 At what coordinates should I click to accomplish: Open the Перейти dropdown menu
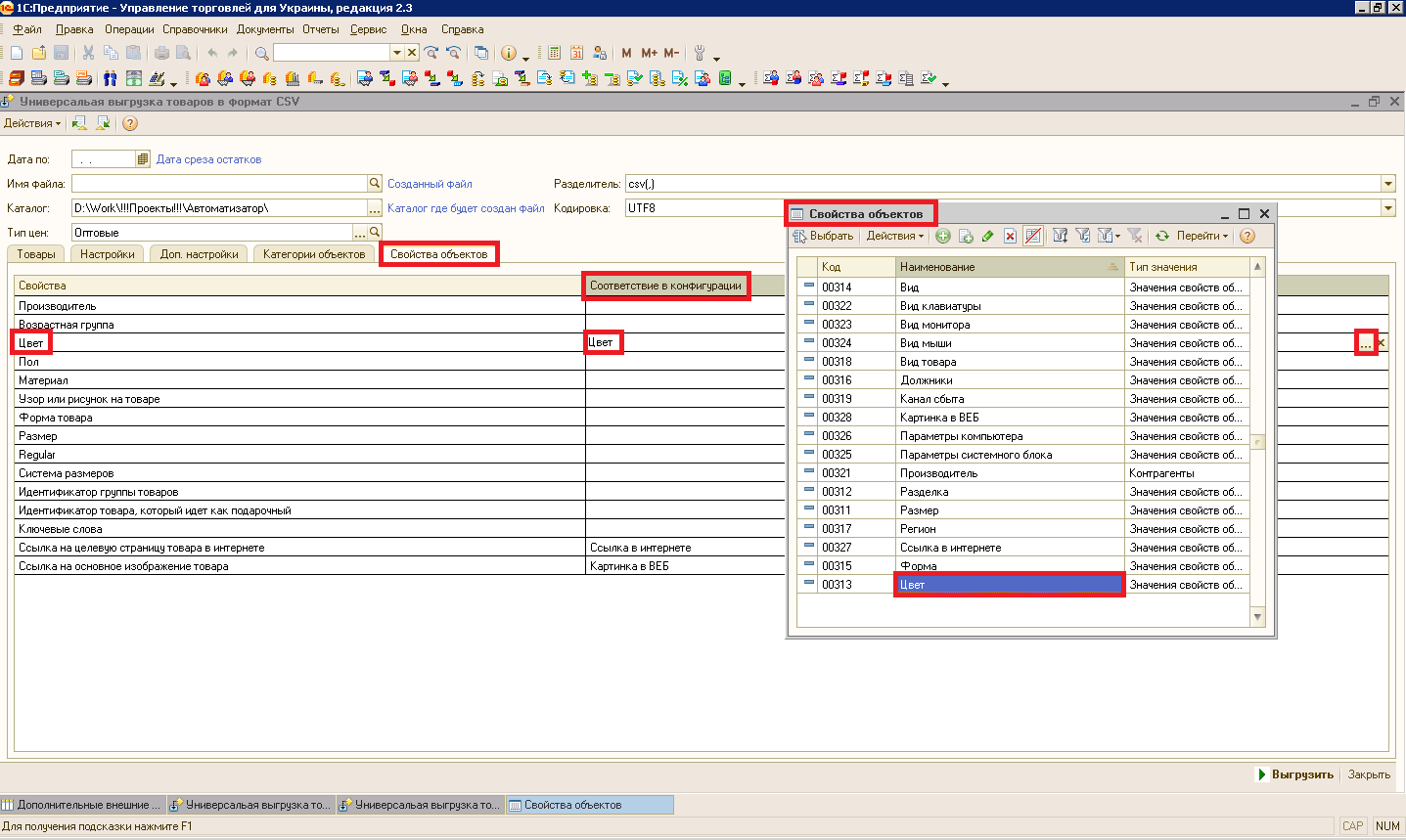pyautogui.click(x=1202, y=236)
